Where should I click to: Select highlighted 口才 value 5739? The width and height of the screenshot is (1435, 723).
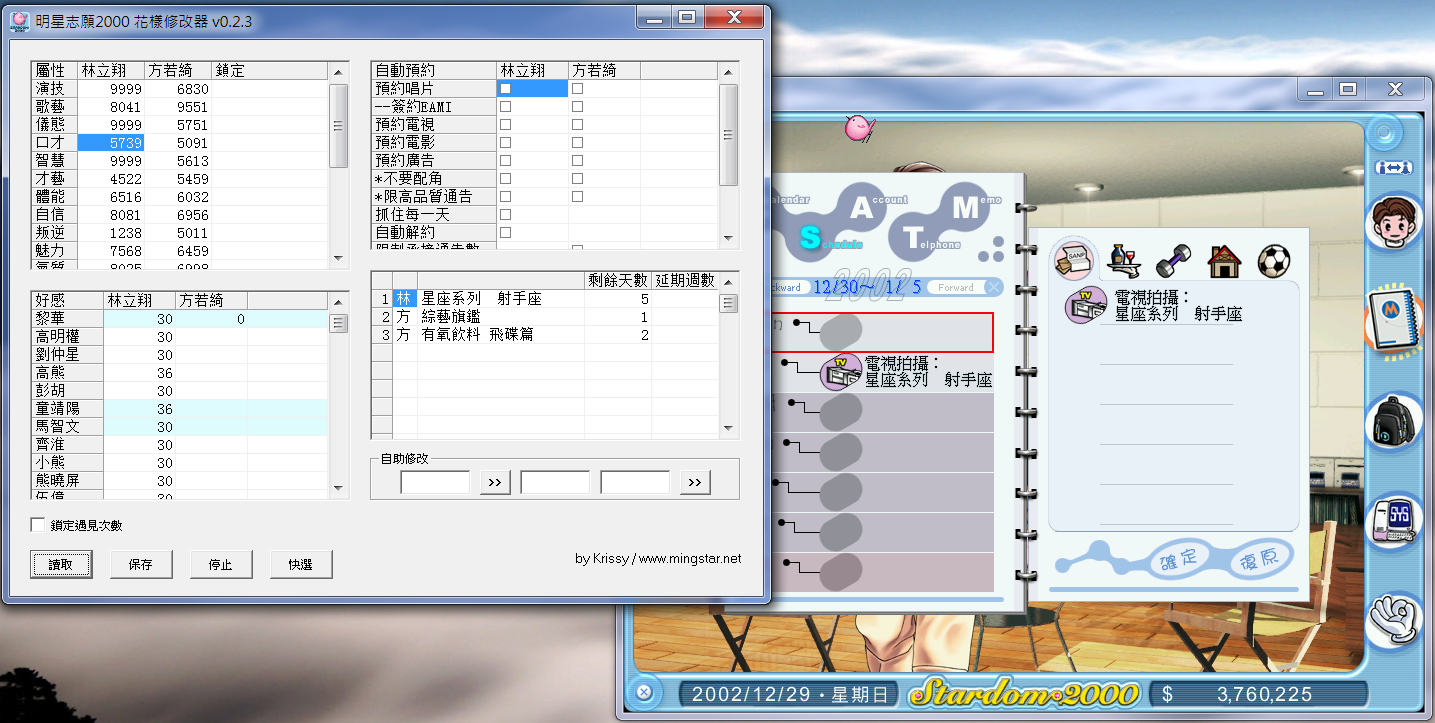(x=112, y=143)
